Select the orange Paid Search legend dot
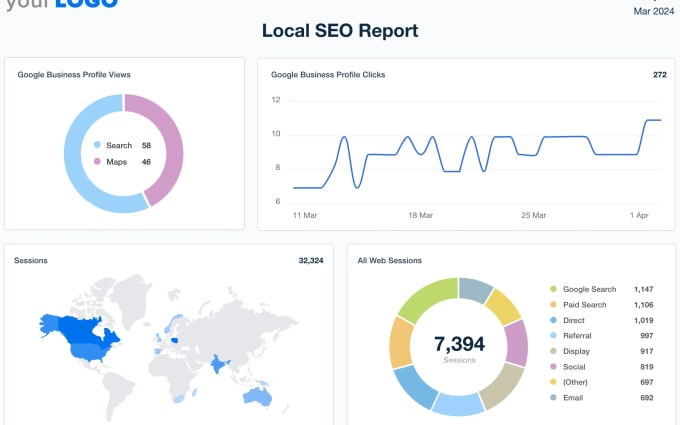The image size is (680, 425). point(552,304)
